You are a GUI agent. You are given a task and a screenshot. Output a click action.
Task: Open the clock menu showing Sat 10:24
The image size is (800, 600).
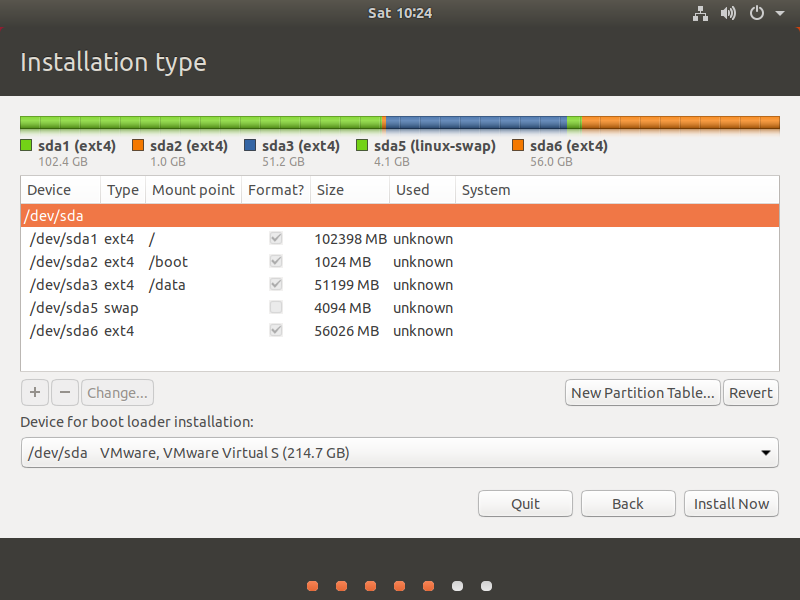point(399,13)
